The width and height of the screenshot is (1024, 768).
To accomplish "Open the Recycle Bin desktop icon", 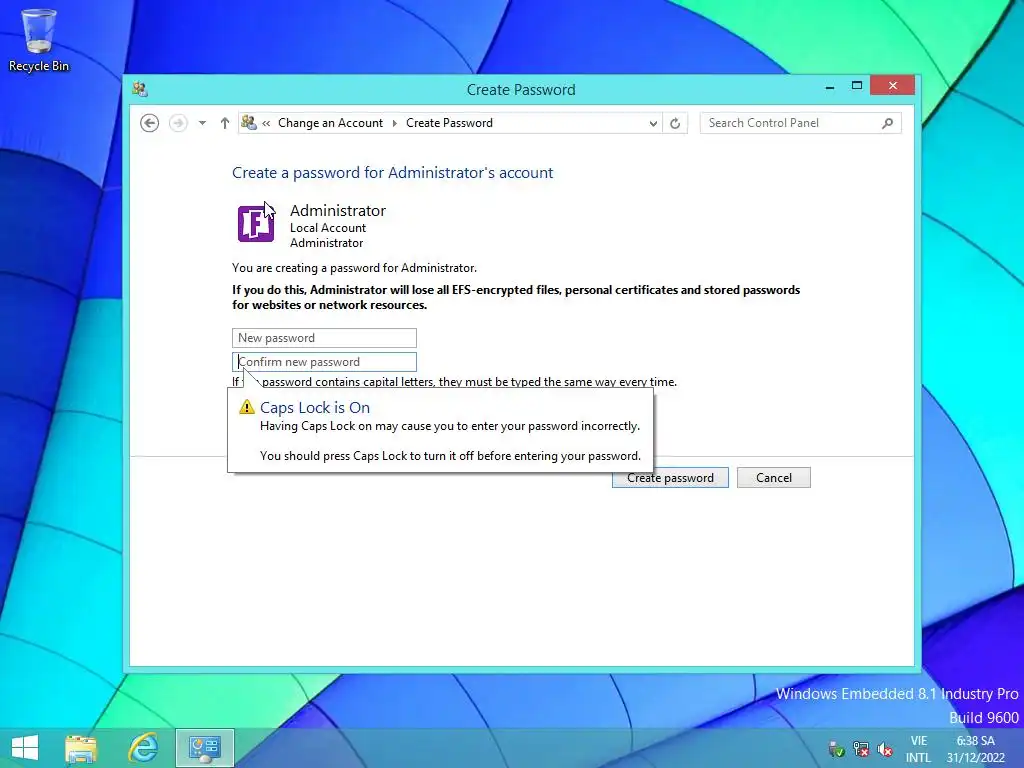I will (x=39, y=40).
